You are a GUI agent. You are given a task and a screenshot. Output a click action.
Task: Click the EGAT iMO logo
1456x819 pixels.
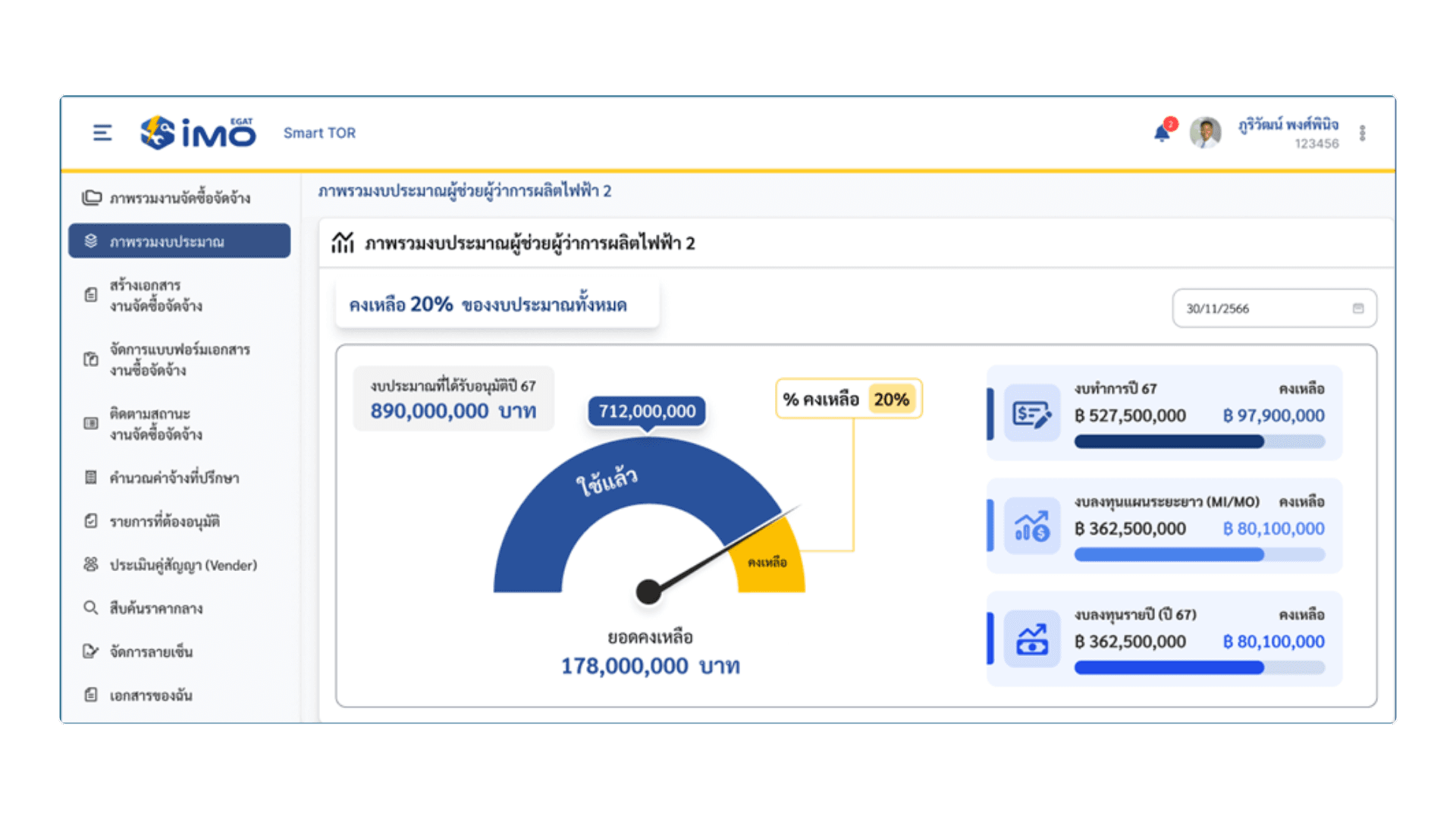click(x=196, y=130)
